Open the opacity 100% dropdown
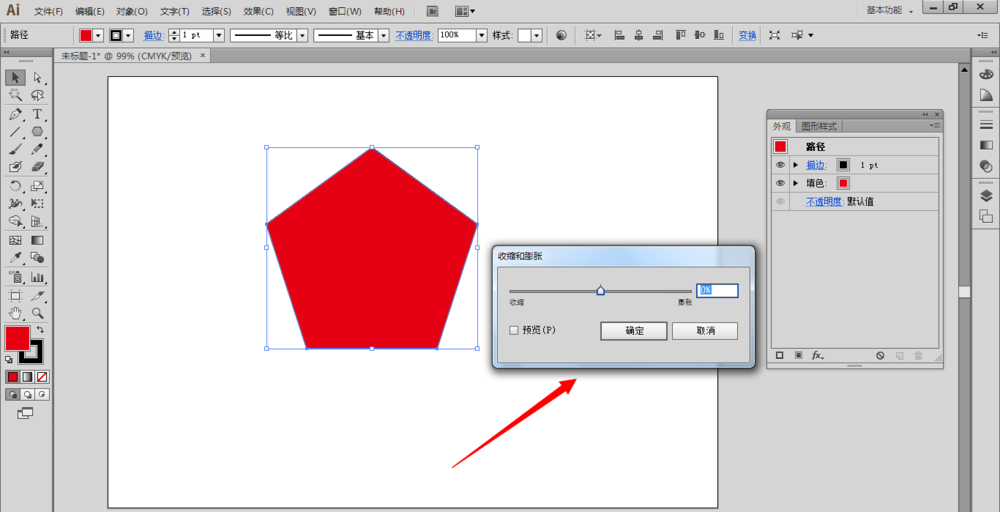Viewport: 1000px width, 512px height. pos(482,36)
